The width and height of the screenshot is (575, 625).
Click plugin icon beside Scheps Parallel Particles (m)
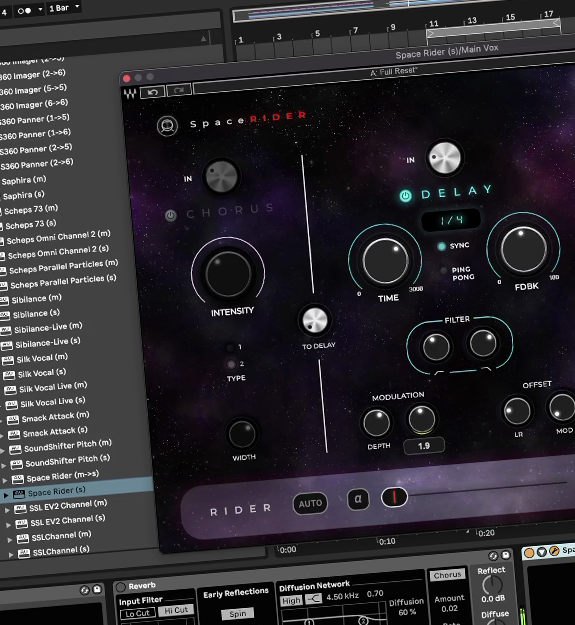point(3,271)
